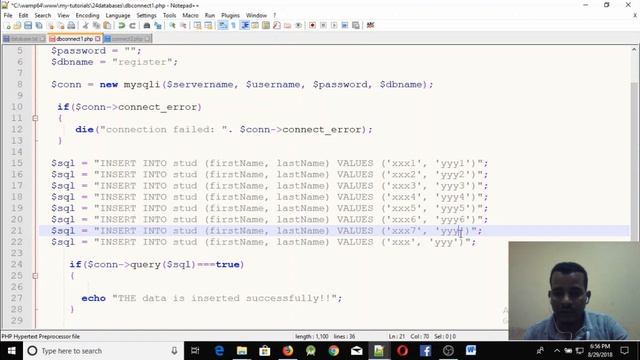Click the Copy toolbar icon
Image resolution: width=640 pixels, height=360 pixels.
point(97,25)
